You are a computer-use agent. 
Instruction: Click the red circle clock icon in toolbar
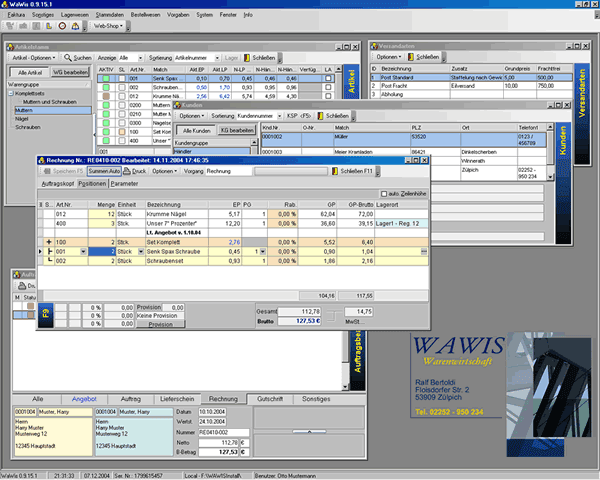tap(62, 26)
